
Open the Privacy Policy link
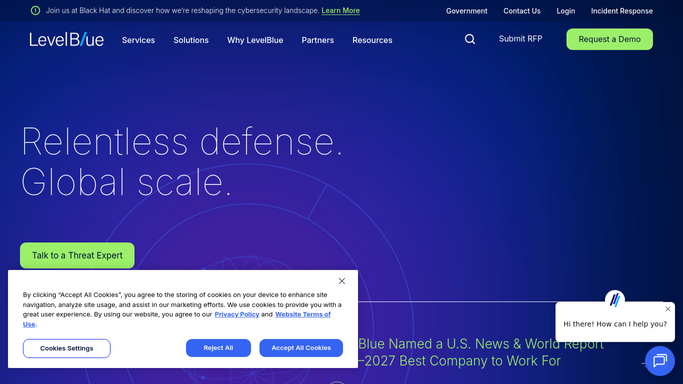pyautogui.click(x=237, y=314)
